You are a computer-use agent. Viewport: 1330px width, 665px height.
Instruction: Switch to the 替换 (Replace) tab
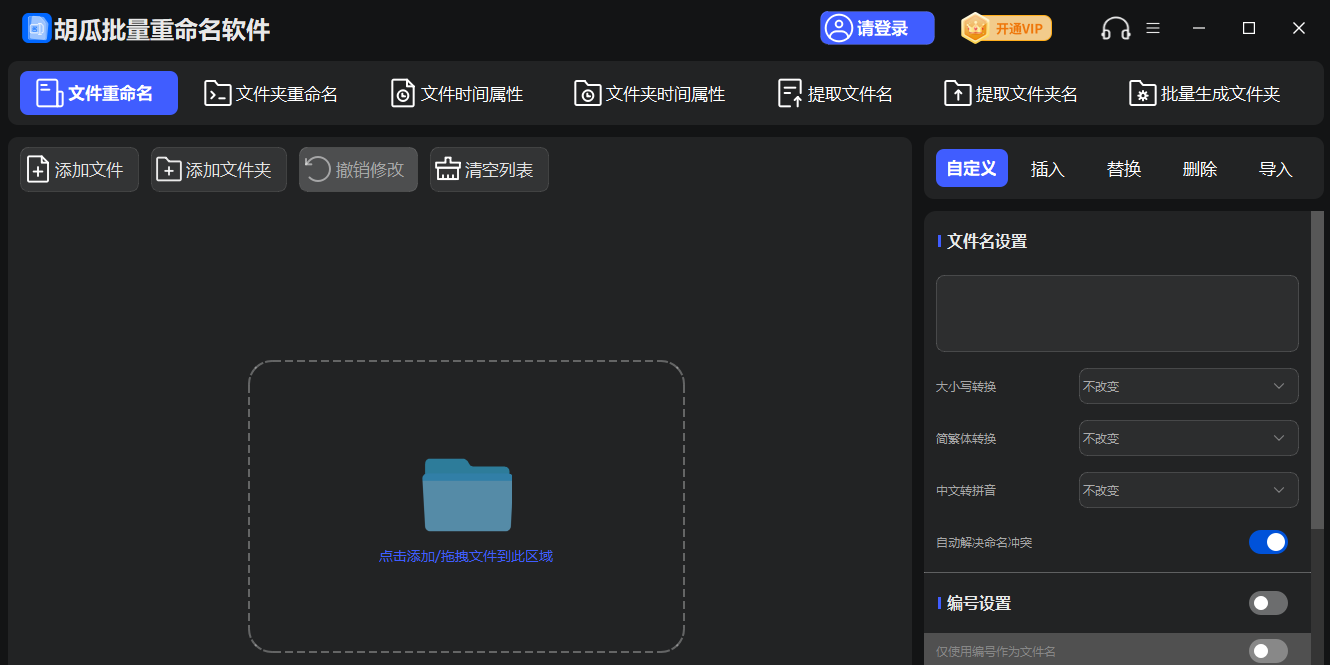coord(1124,168)
